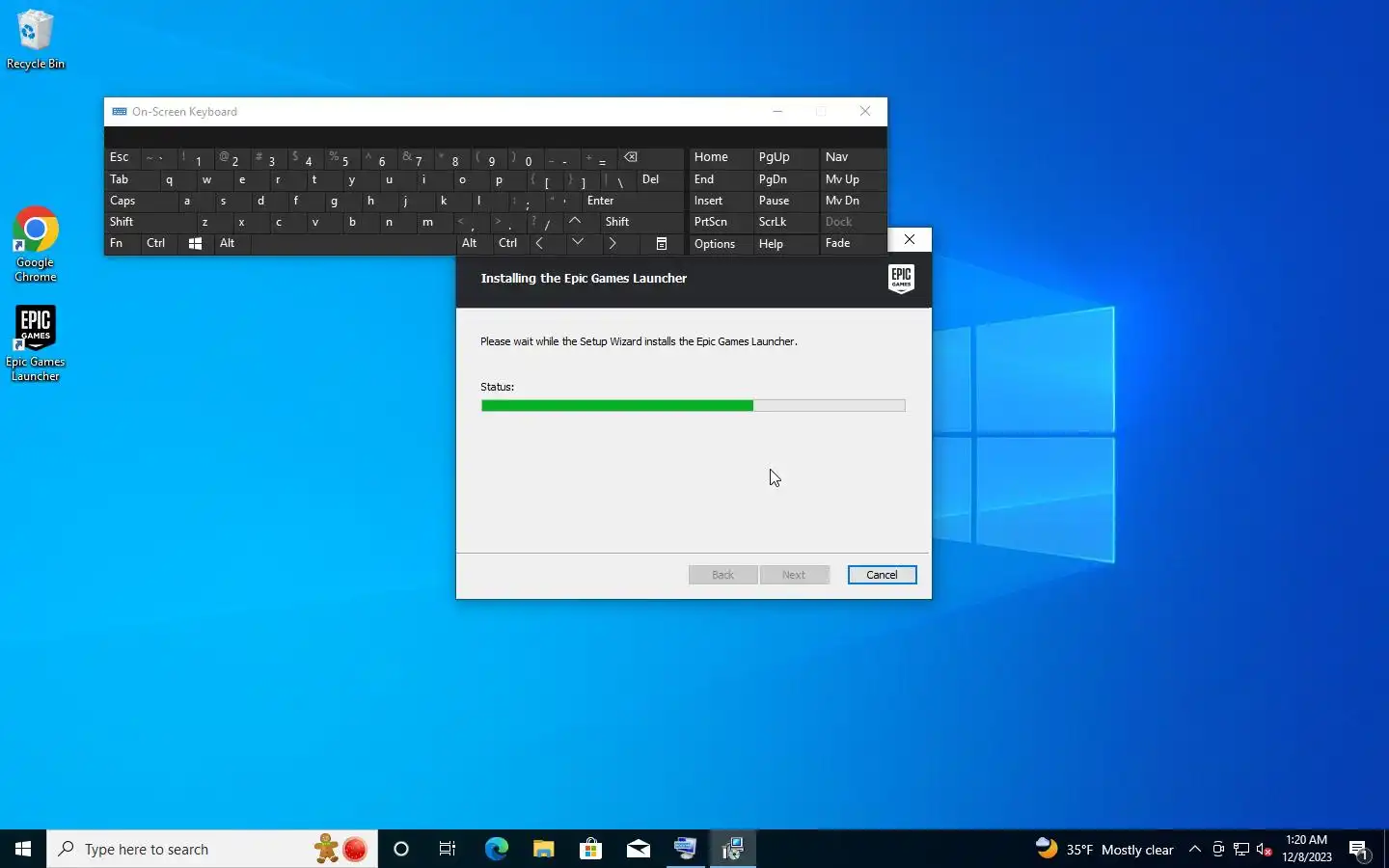Screen dimensions: 1389x868
Task: Open the notification center icon
Action: [x=1359, y=849]
